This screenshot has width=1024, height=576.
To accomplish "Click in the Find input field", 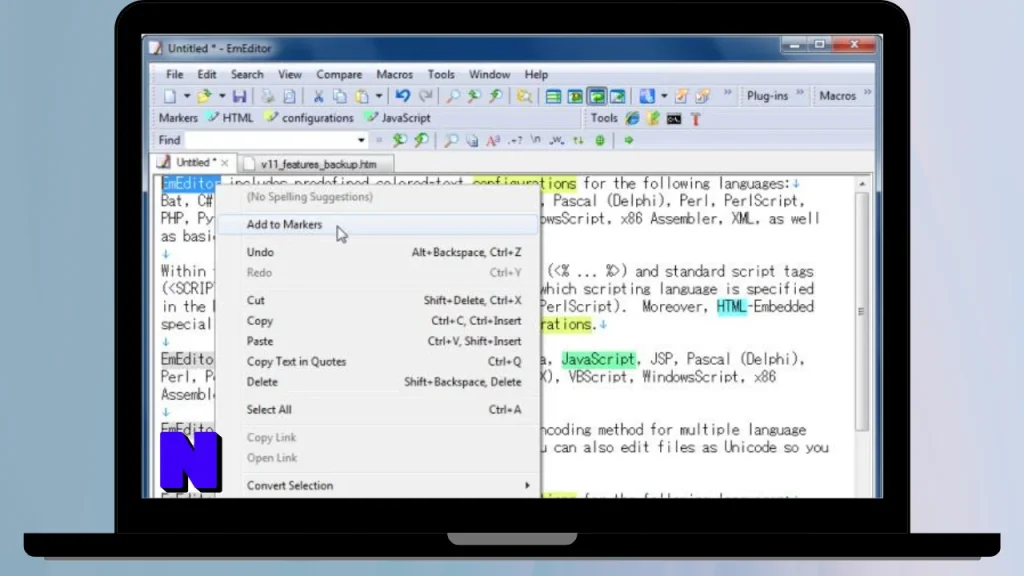I will (x=270, y=140).
